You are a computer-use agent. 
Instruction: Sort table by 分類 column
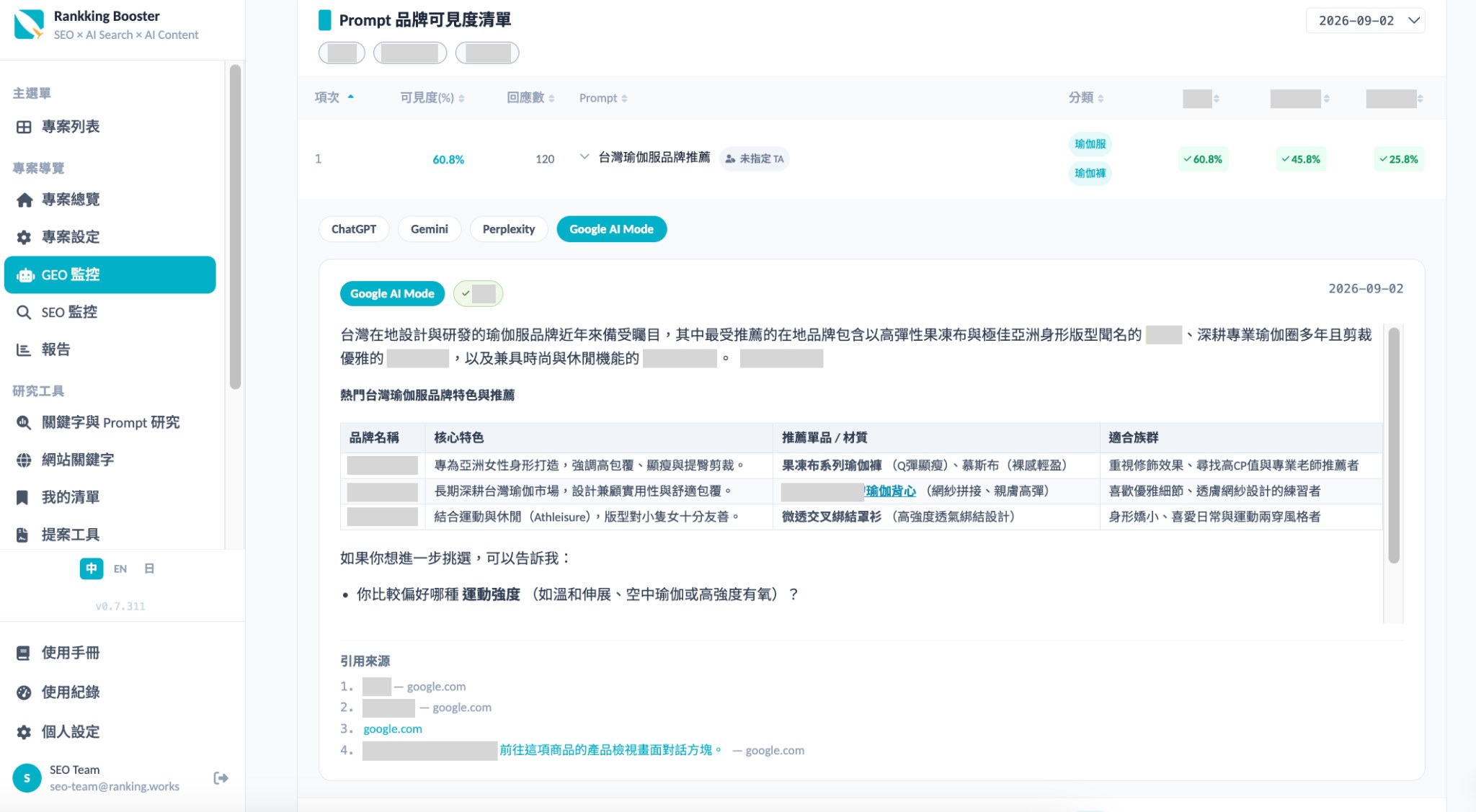pyautogui.click(x=1086, y=98)
